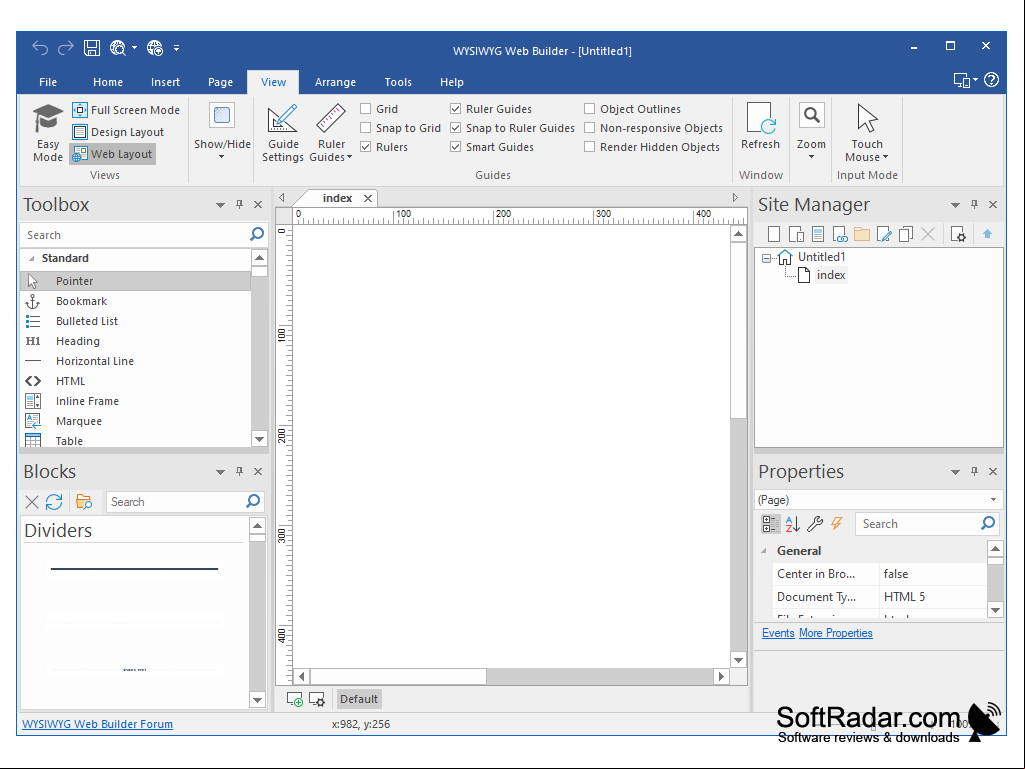Switch to Design Layout view
The image size is (1025, 769).
118,132
